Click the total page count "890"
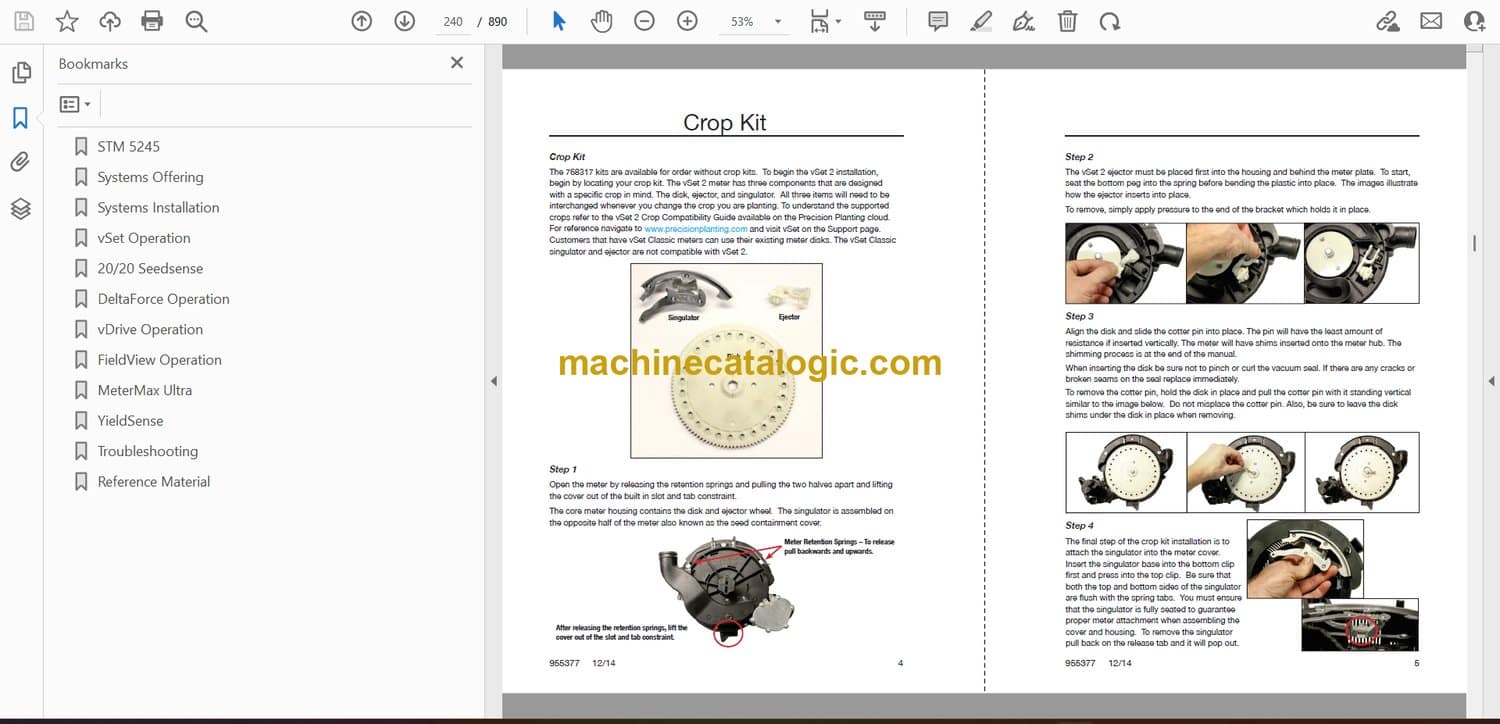 (498, 21)
